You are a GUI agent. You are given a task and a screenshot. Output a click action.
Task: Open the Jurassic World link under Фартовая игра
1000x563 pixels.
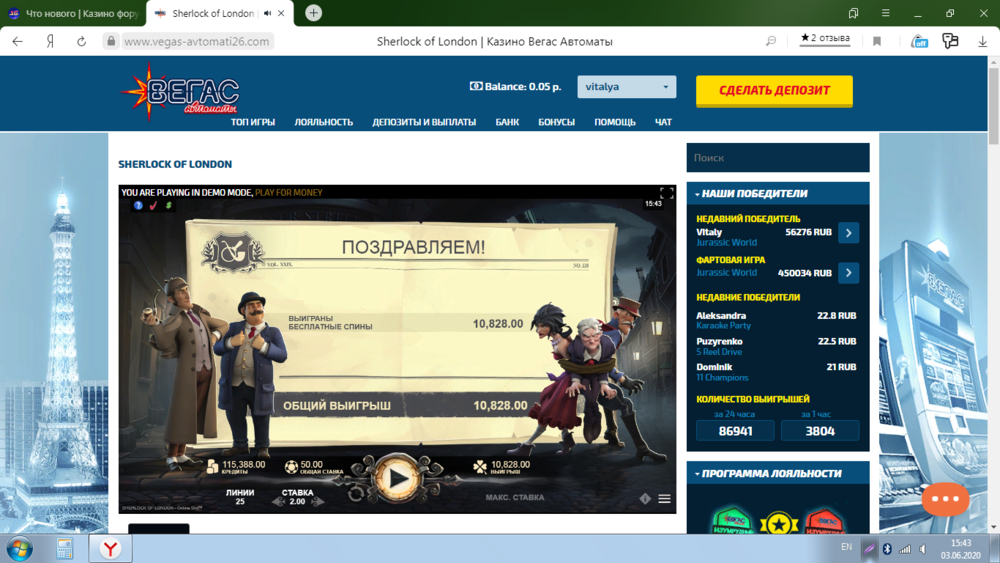(726, 272)
